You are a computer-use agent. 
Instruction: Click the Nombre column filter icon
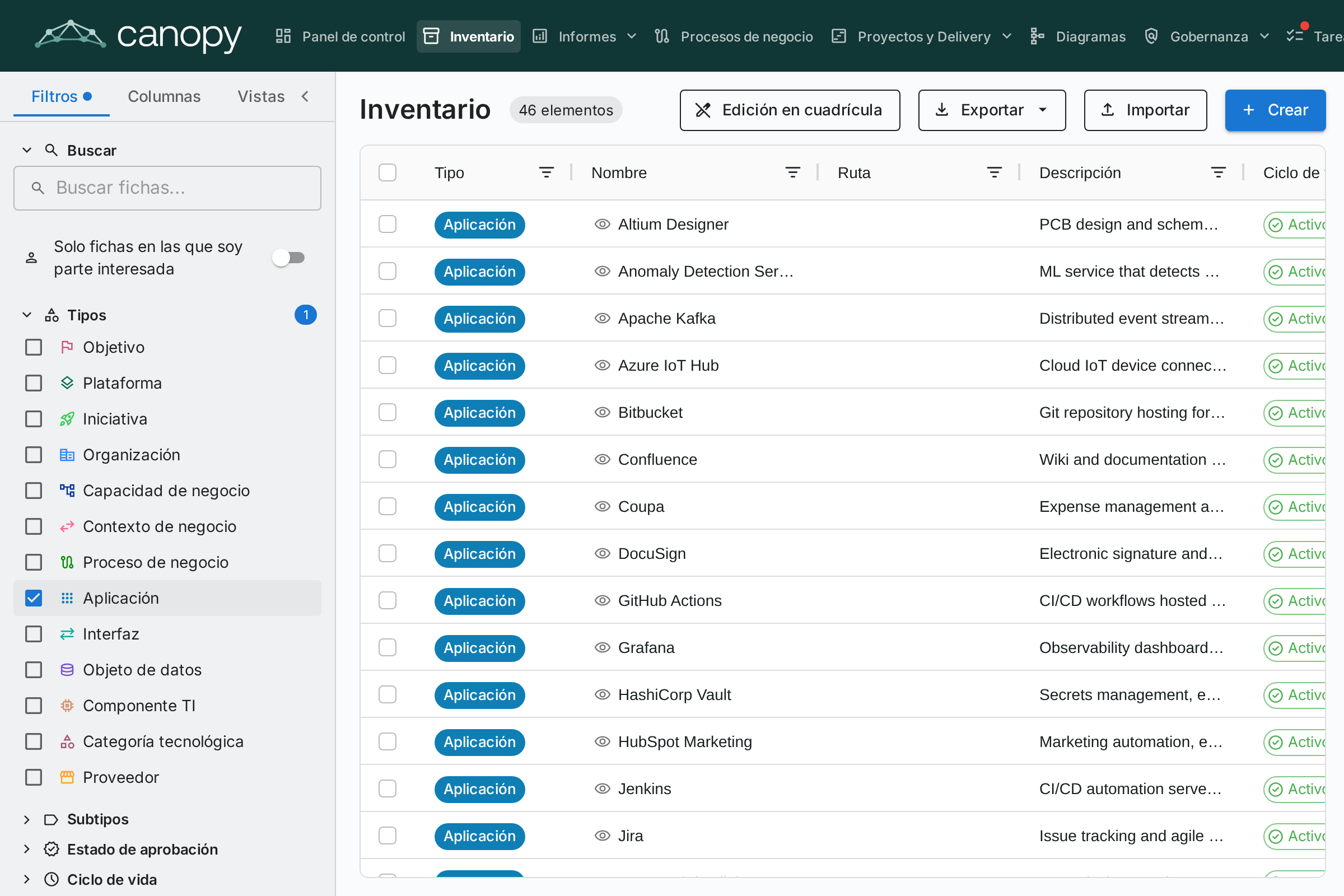click(x=792, y=172)
